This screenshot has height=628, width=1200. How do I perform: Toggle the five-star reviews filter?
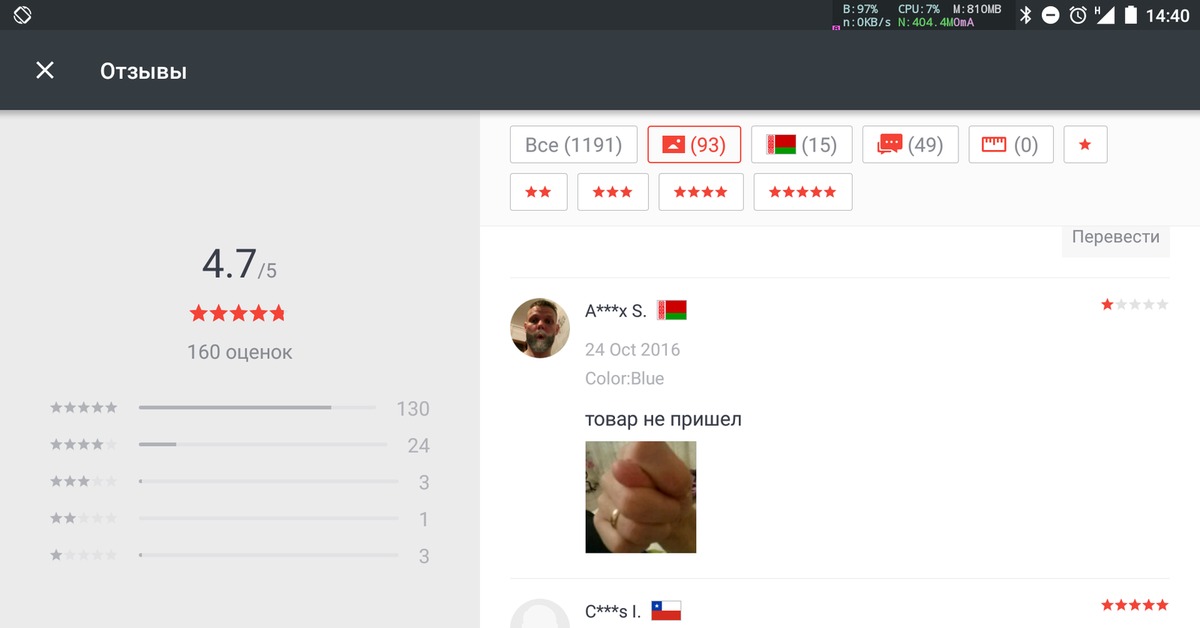click(803, 191)
